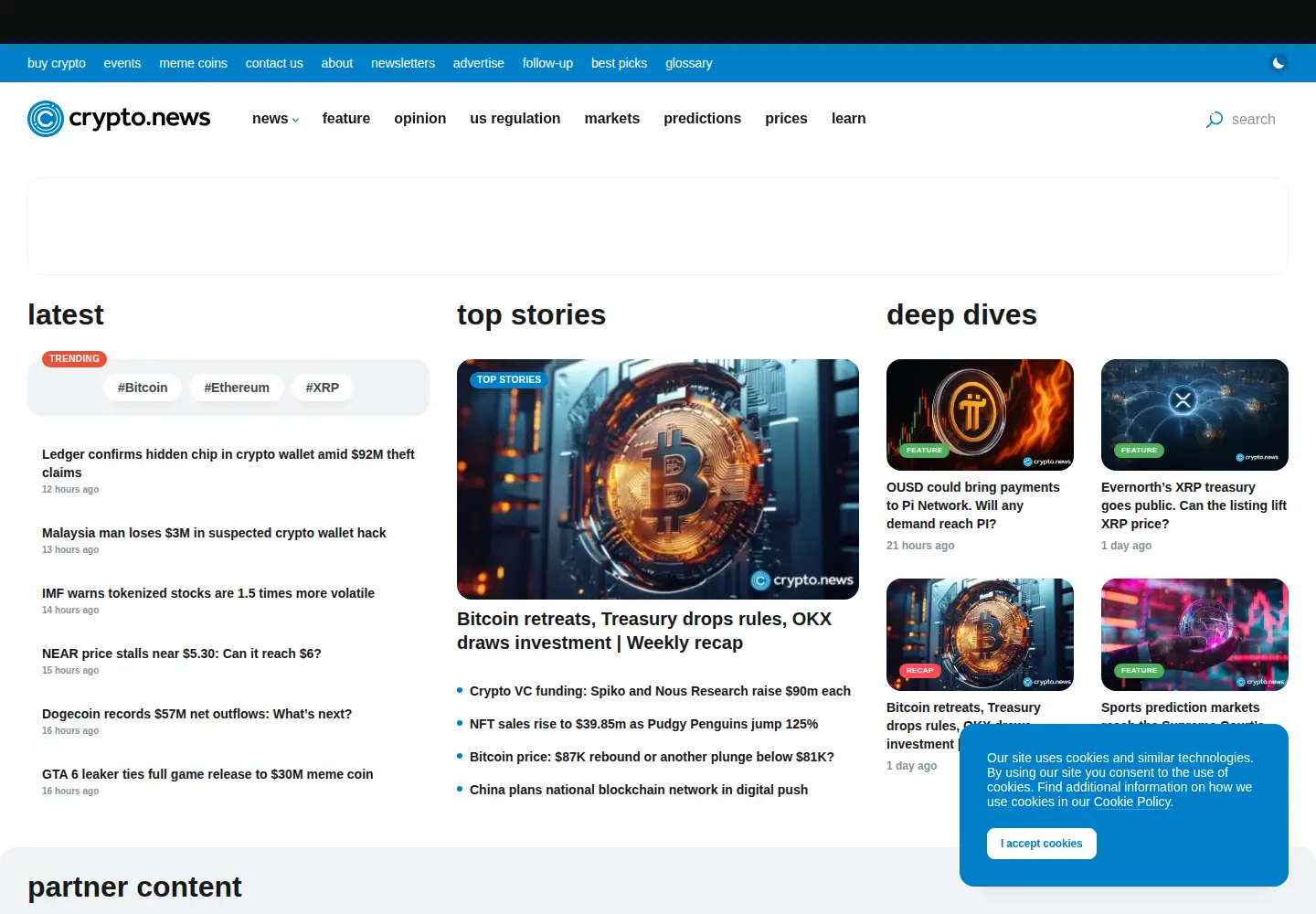Screen dimensions: 1316x914
Task: Click the buy crypto link
Action: [x=57, y=63]
